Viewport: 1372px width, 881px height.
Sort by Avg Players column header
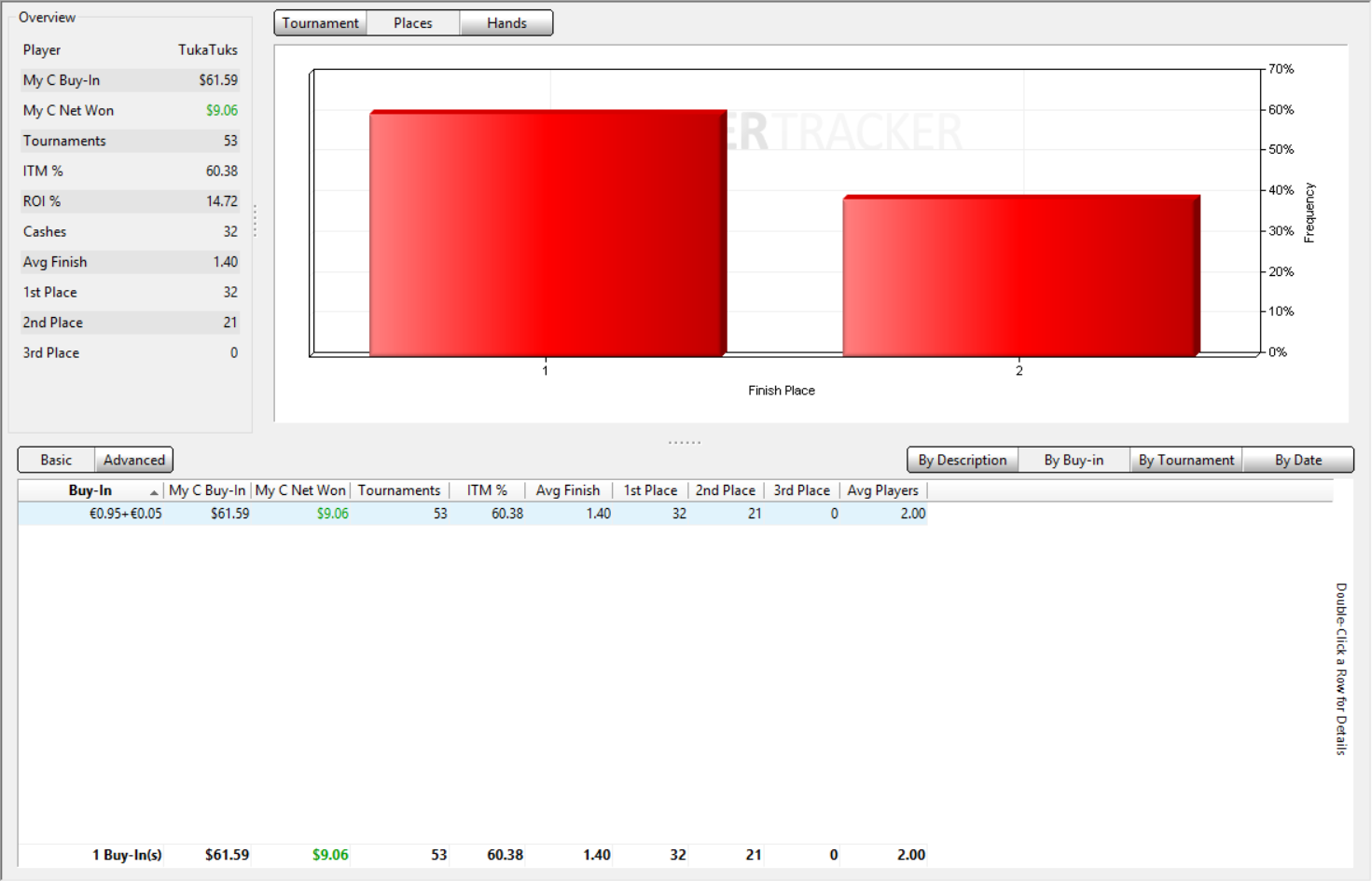pyautogui.click(x=882, y=490)
